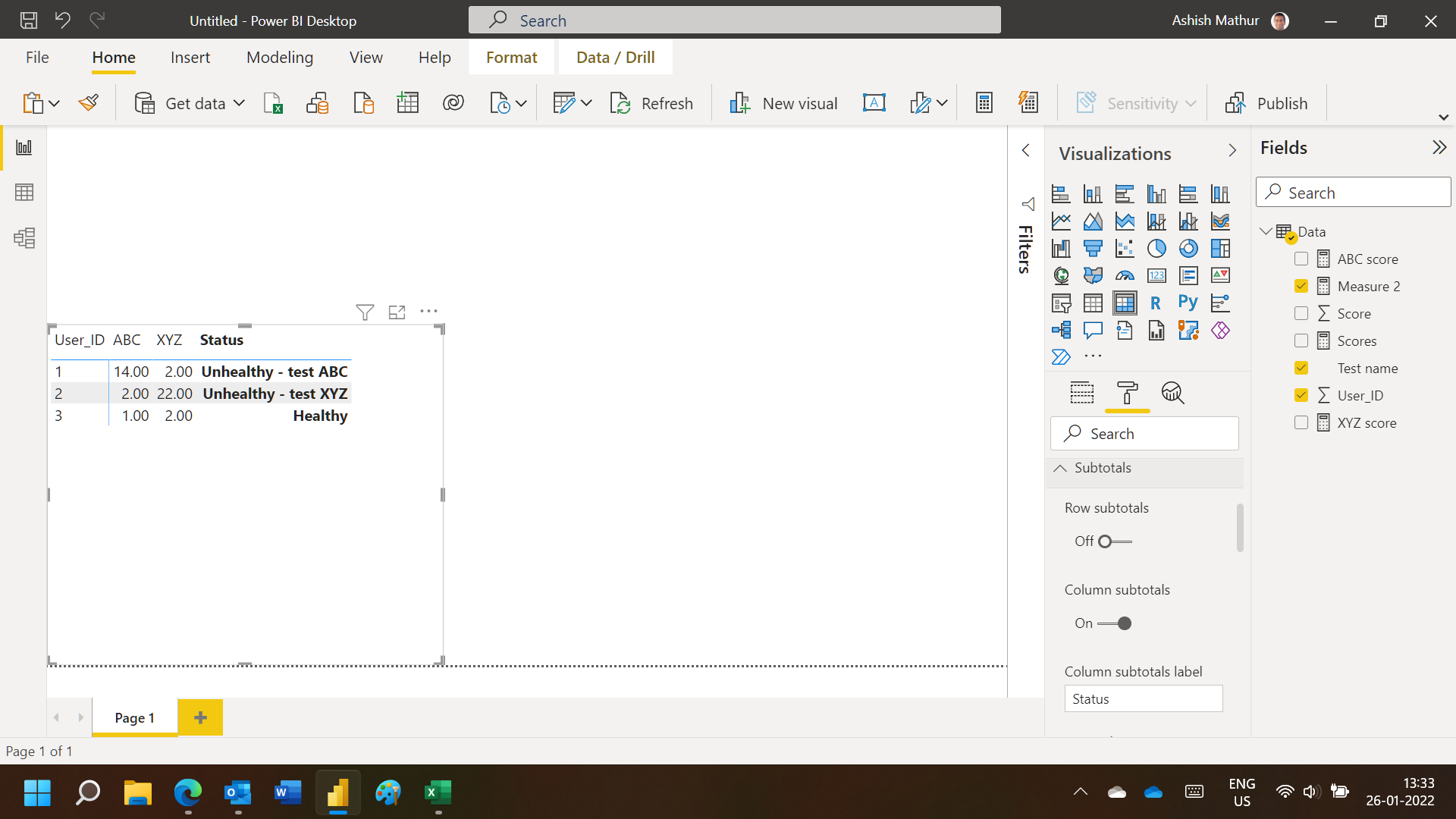This screenshot has height=819, width=1456.
Task: Turn off Column subtotals toggle
Action: (1114, 623)
